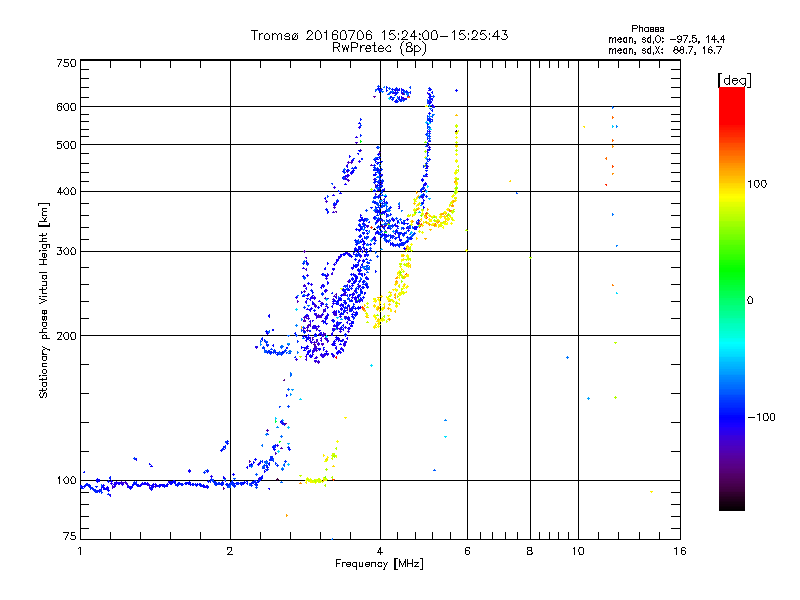The height and width of the screenshot is (600, 800).
Task: Click the 'Phases' header text
Action: [x=647, y=29]
